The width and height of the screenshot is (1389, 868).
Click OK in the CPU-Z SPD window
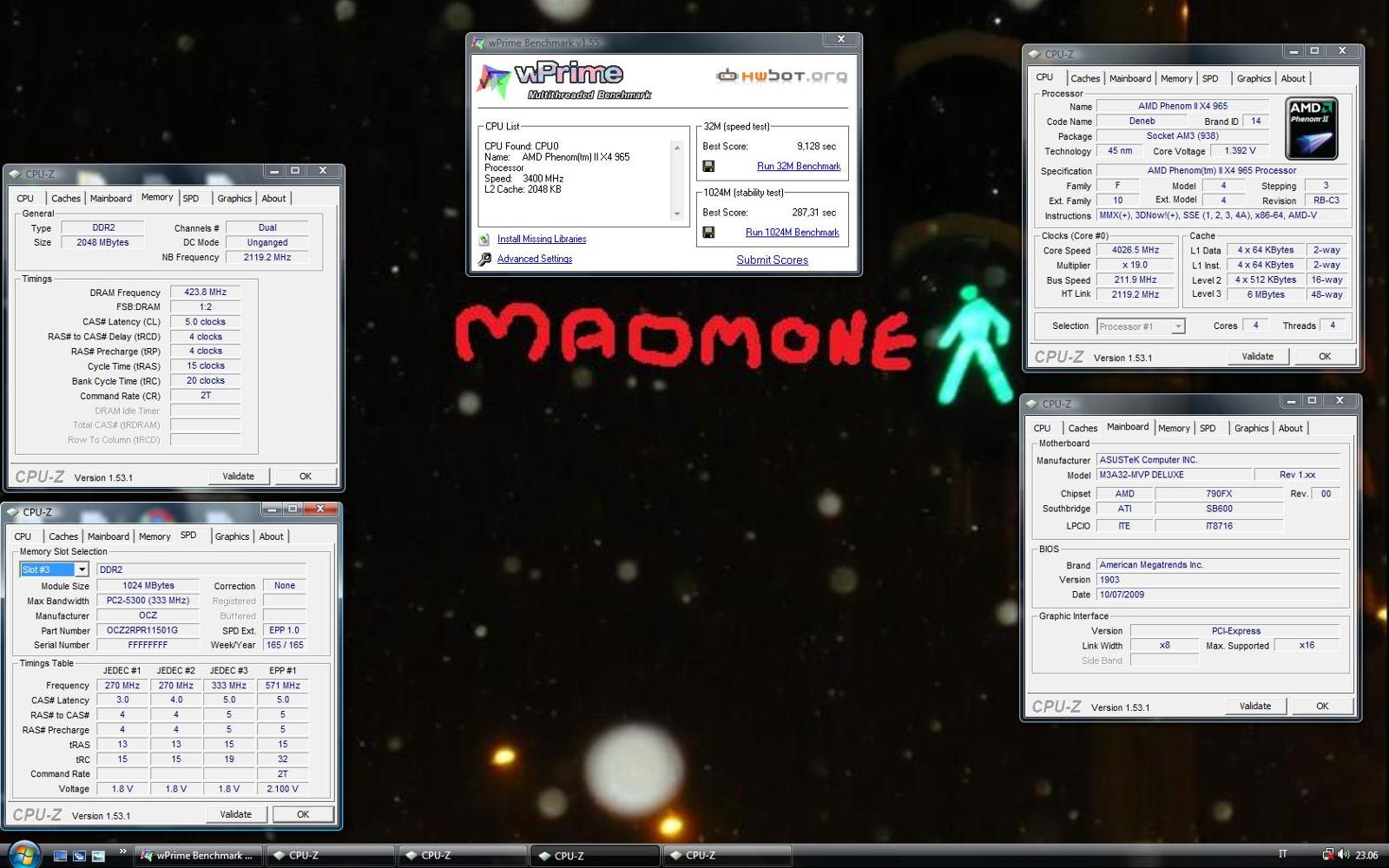click(303, 814)
